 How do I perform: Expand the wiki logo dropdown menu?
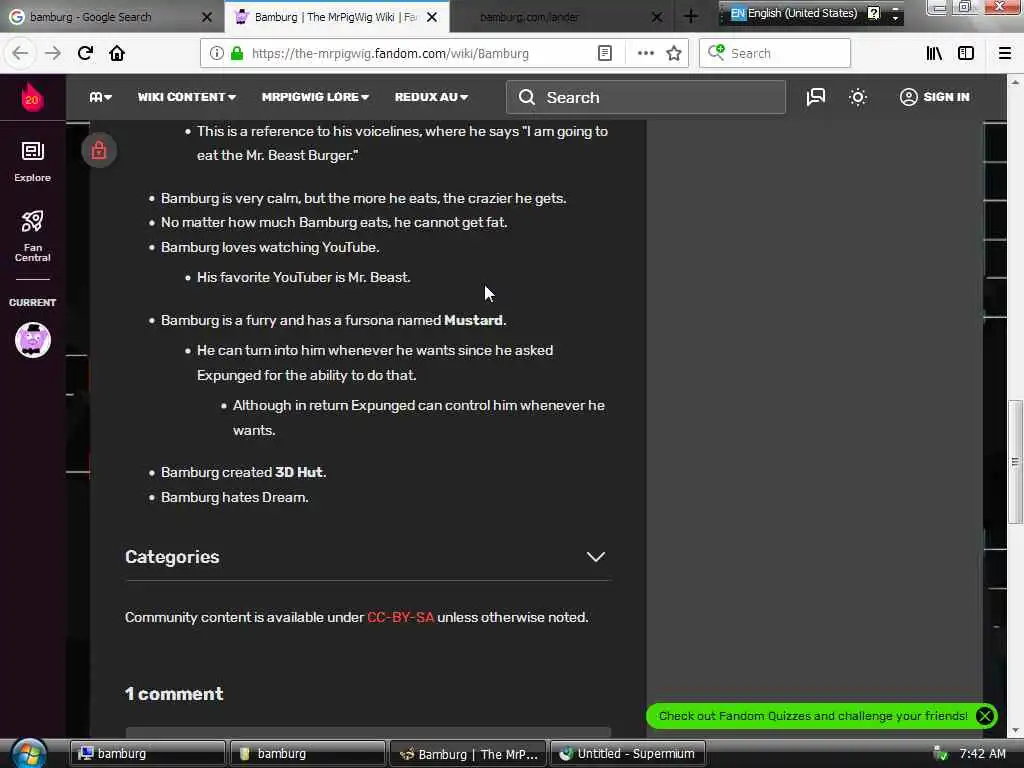[100, 97]
